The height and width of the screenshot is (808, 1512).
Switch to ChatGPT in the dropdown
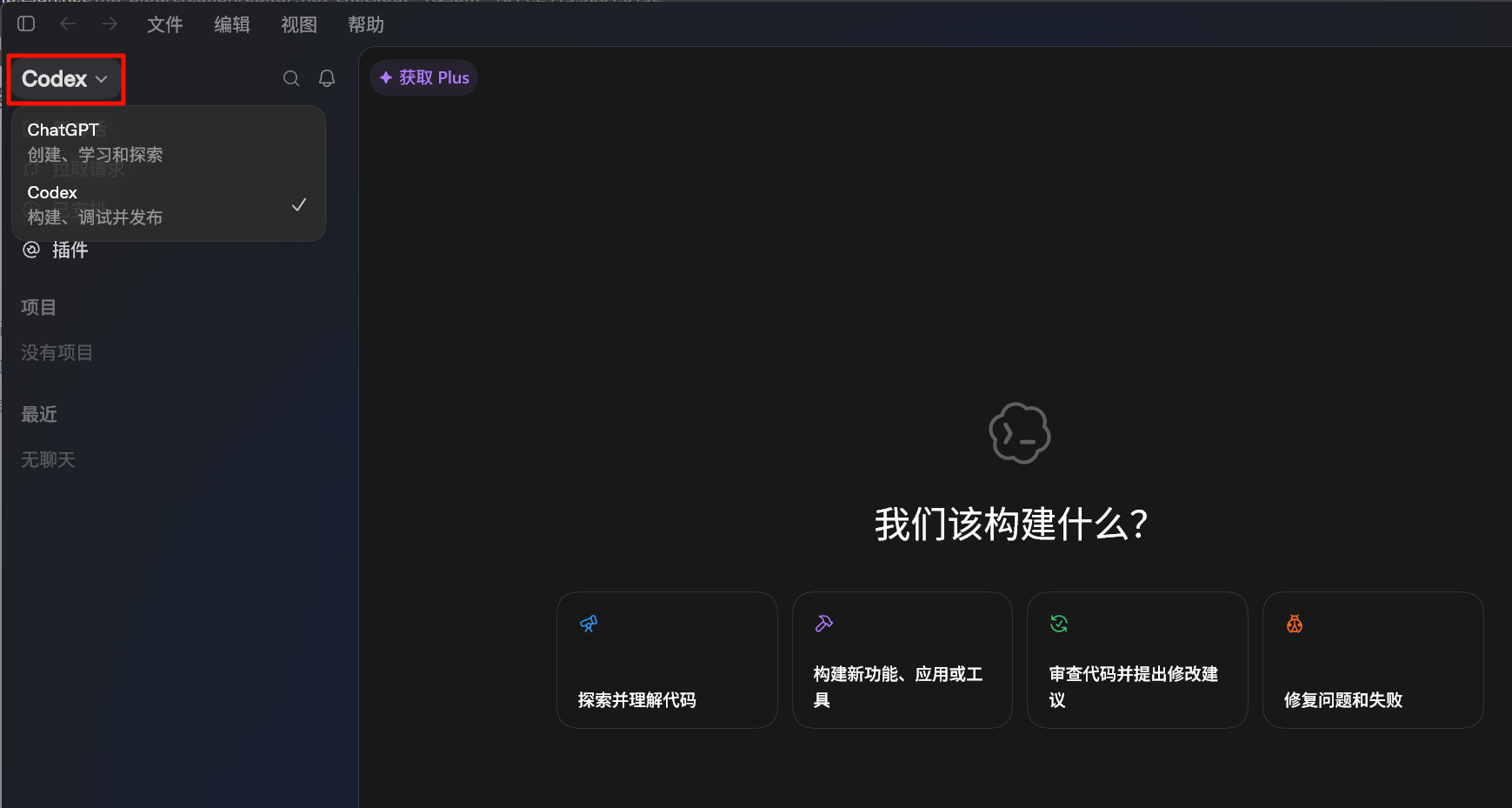[169, 143]
